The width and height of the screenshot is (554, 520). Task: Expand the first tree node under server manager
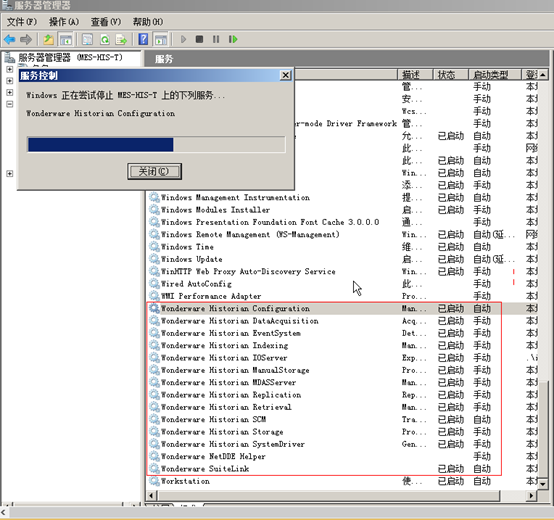[10, 69]
